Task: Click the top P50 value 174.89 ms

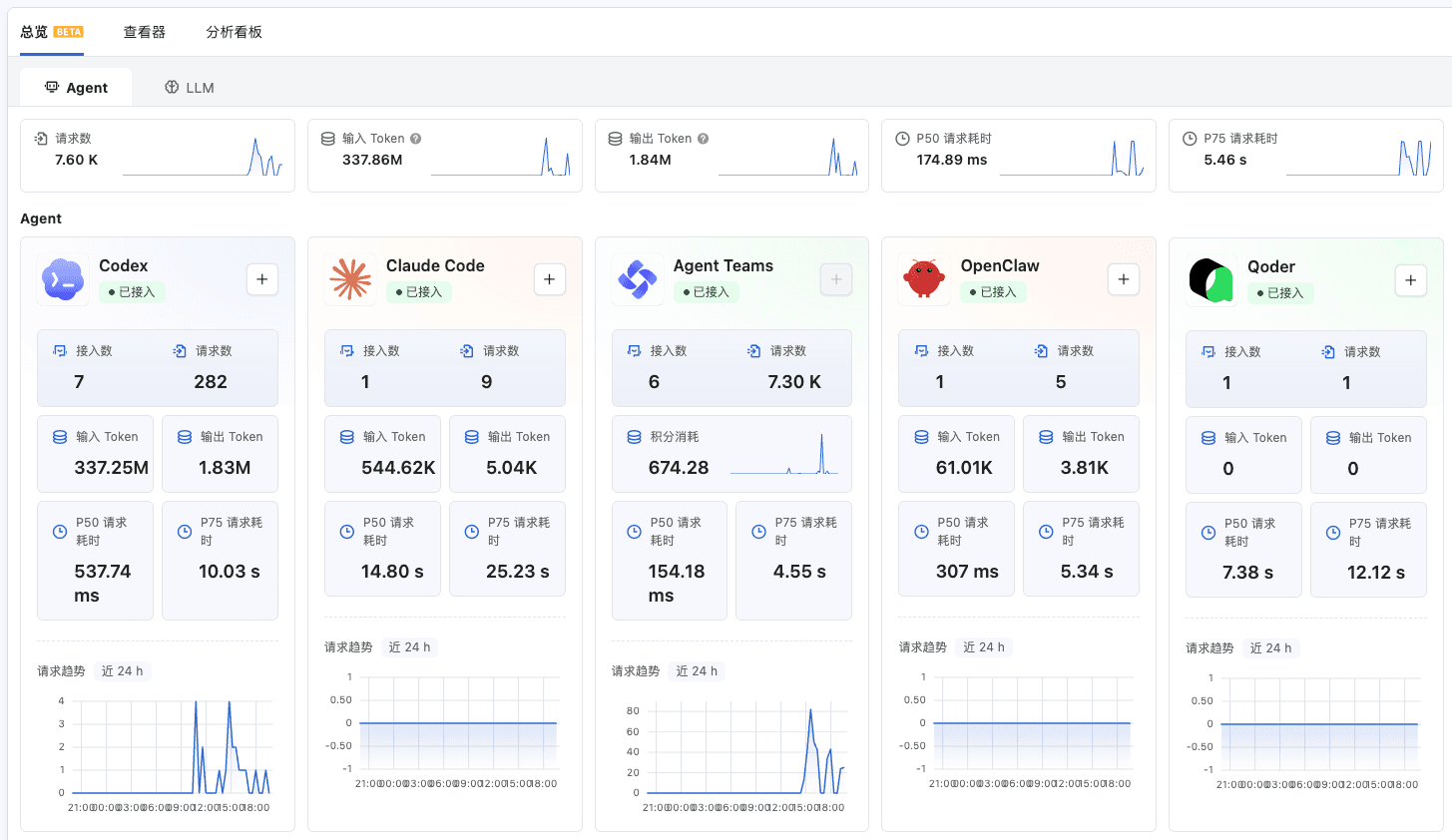Action: 952,160
